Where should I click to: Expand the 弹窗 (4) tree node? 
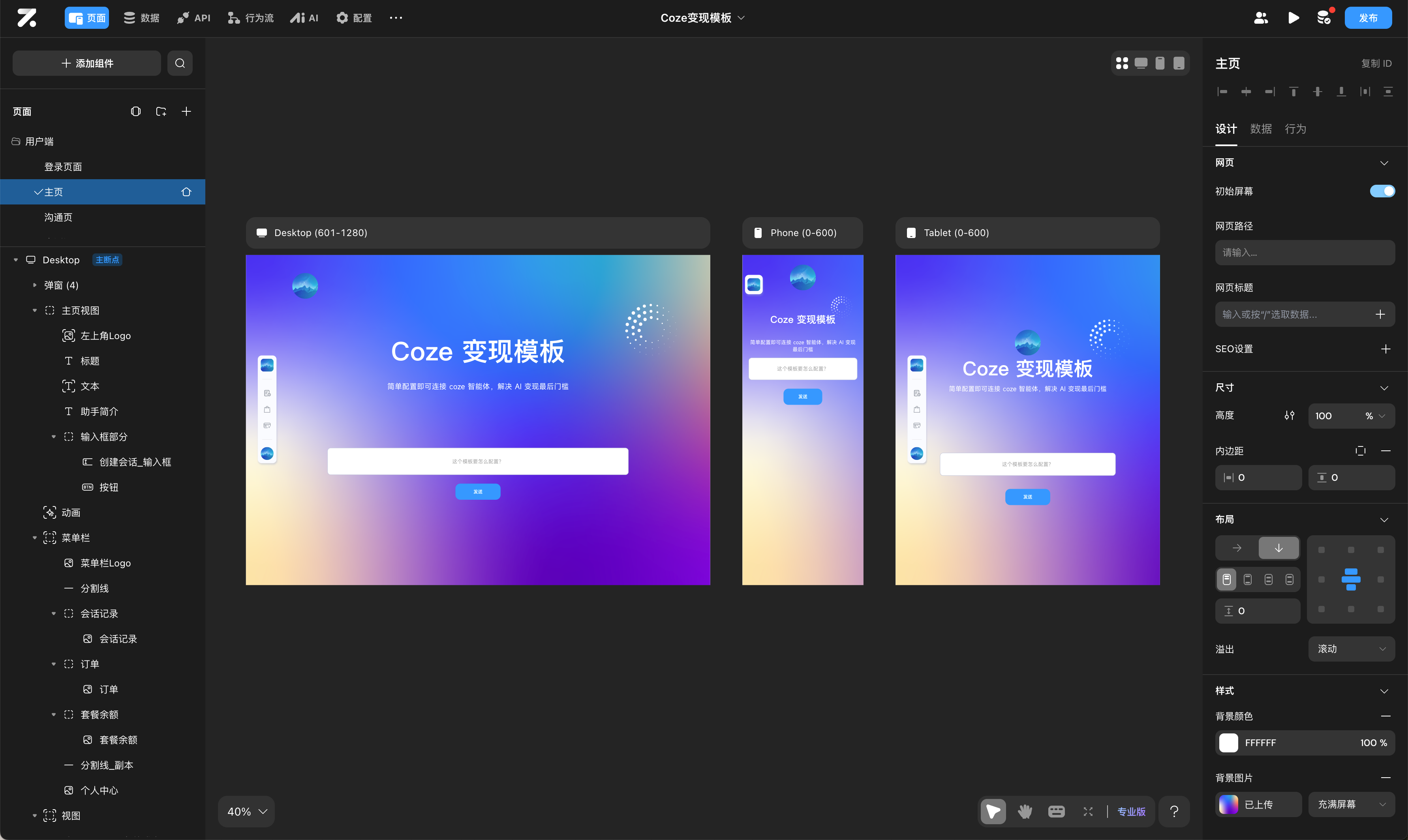click(34, 285)
